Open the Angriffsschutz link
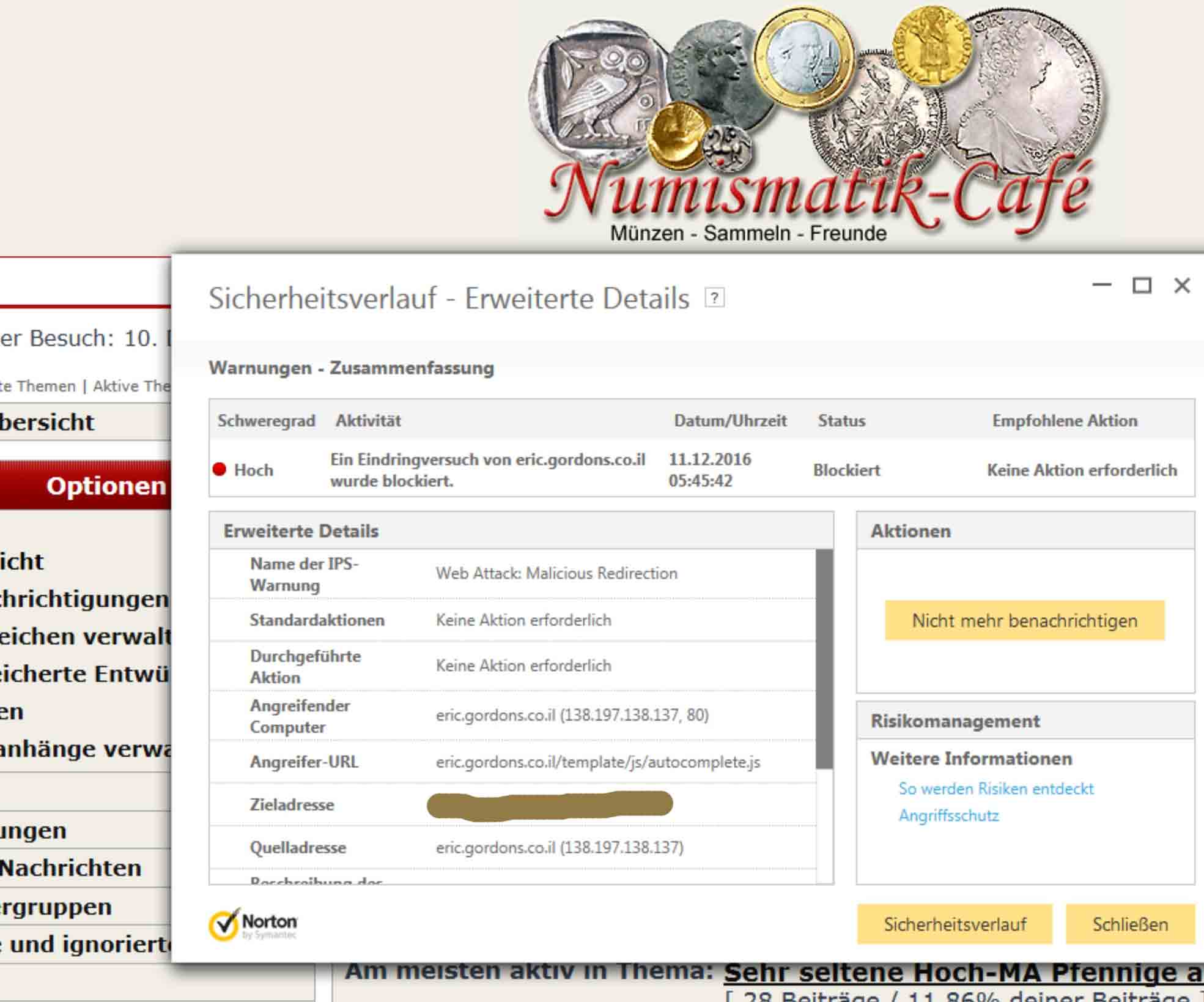Screen dimensions: 1204x1002 pos(948,816)
